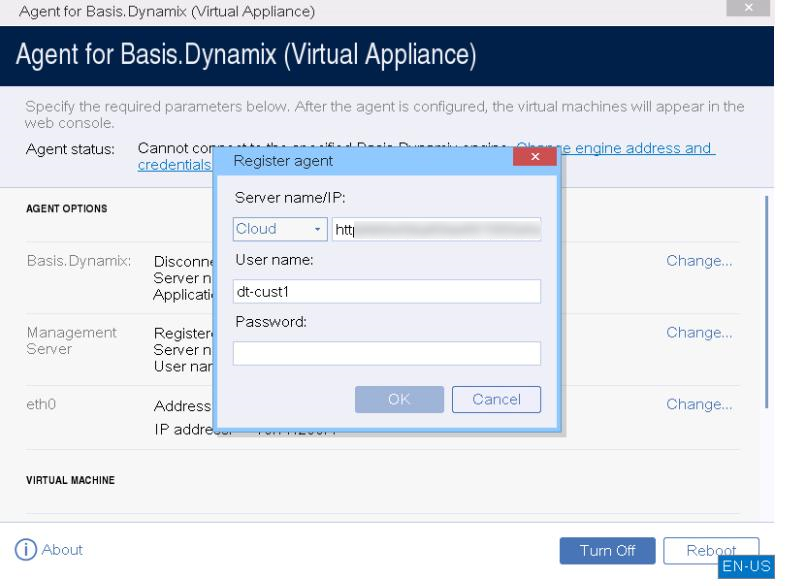Click the About info icon

26,549
